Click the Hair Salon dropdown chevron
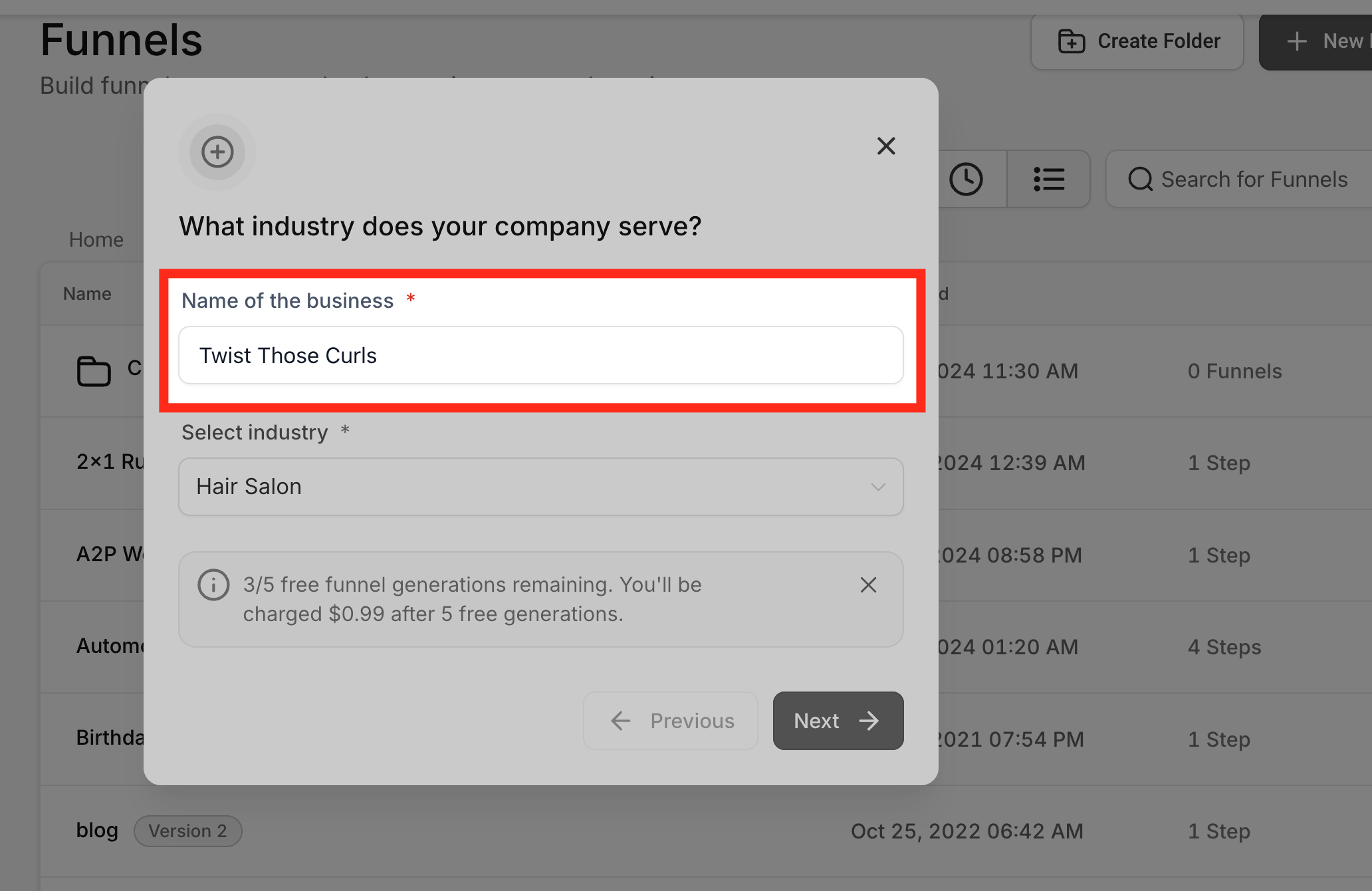 coord(877,487)
